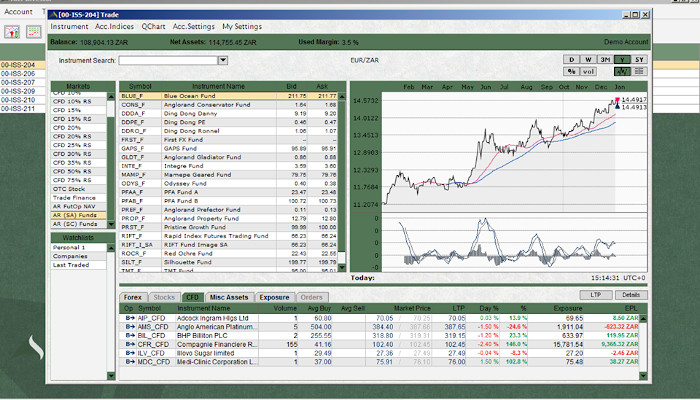The image size is (700, 400).
Task: Click the account chart icon in the left toolbar
Action: [10, 32]
